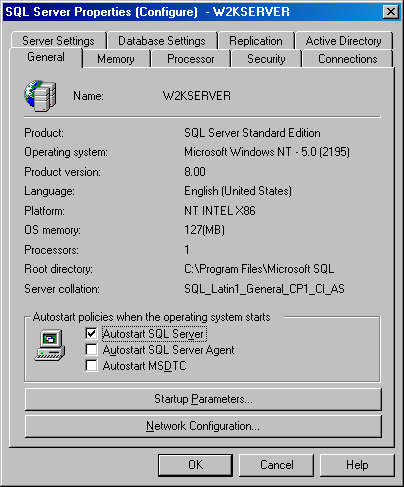Open Network Configuration settings
Screen dimensions: 404x487
203,426
